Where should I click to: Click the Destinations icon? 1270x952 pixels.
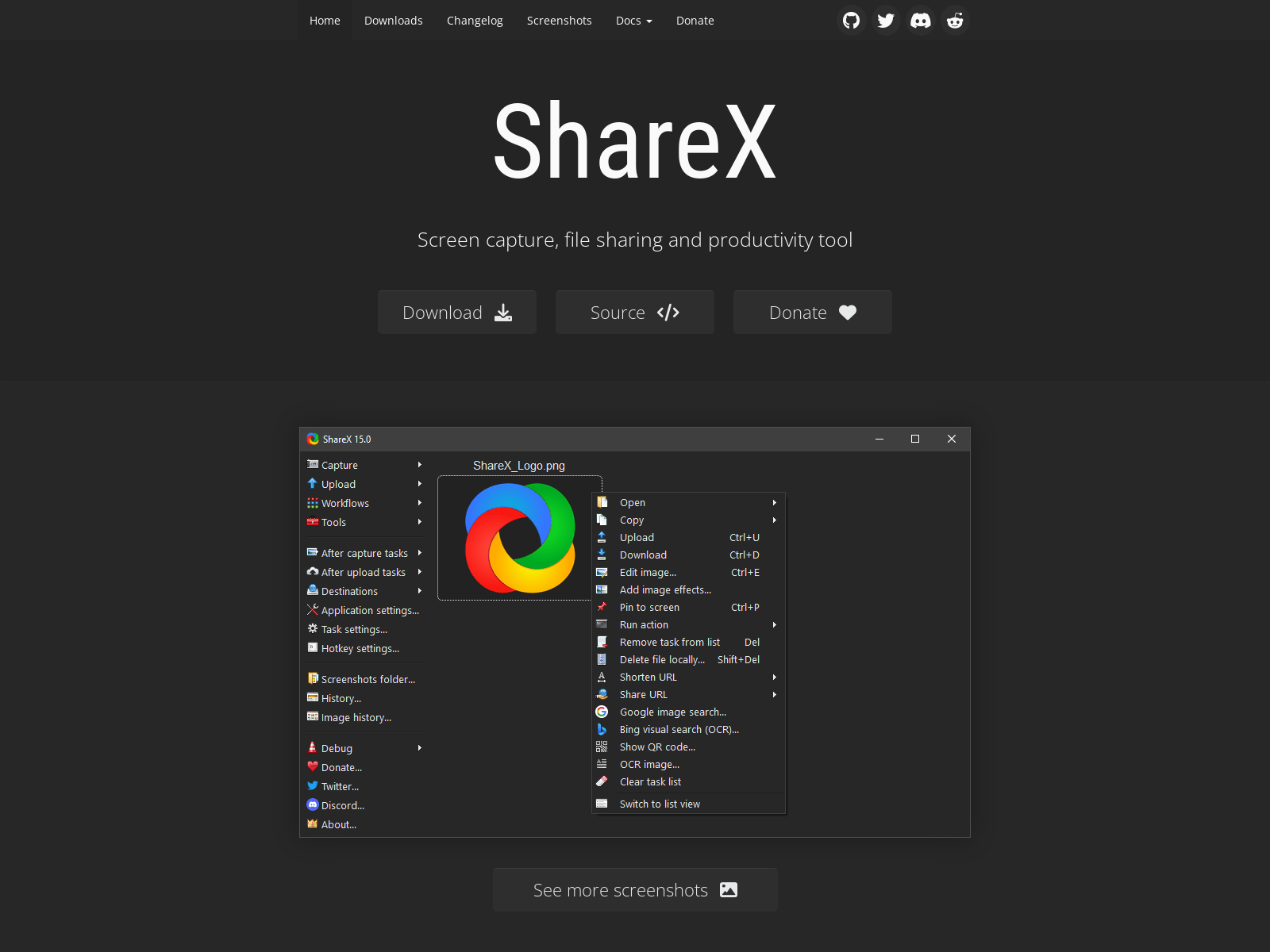tap(313, 591)
